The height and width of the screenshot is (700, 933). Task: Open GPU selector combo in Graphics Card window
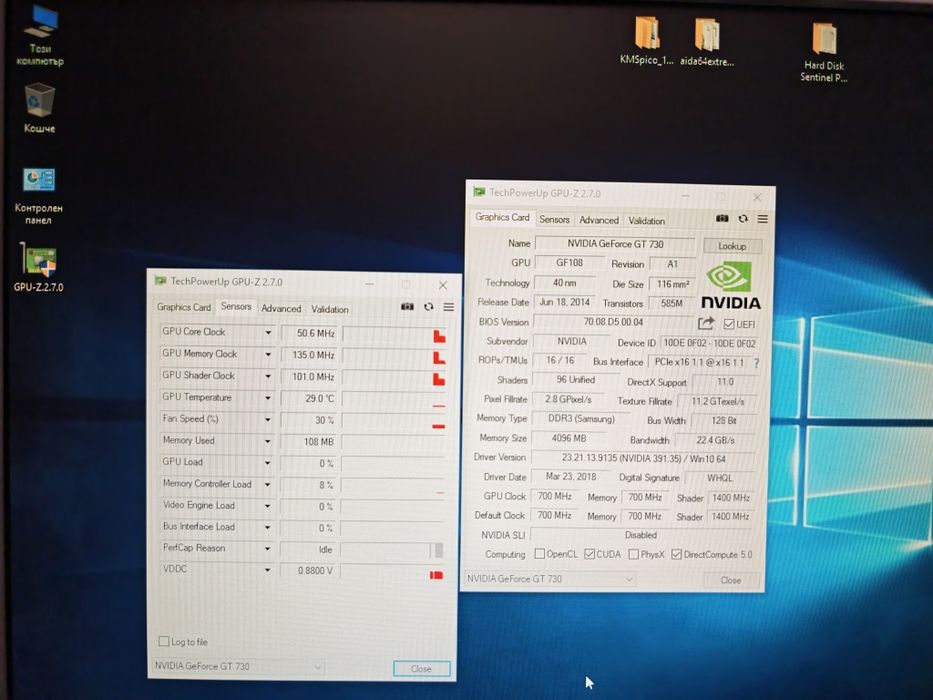point(550,579)
